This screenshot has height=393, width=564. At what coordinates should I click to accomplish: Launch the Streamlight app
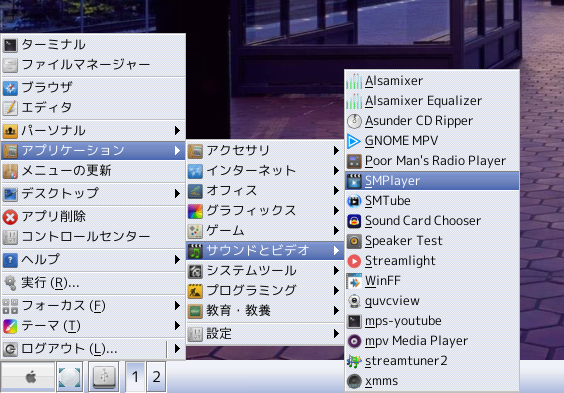432,261
